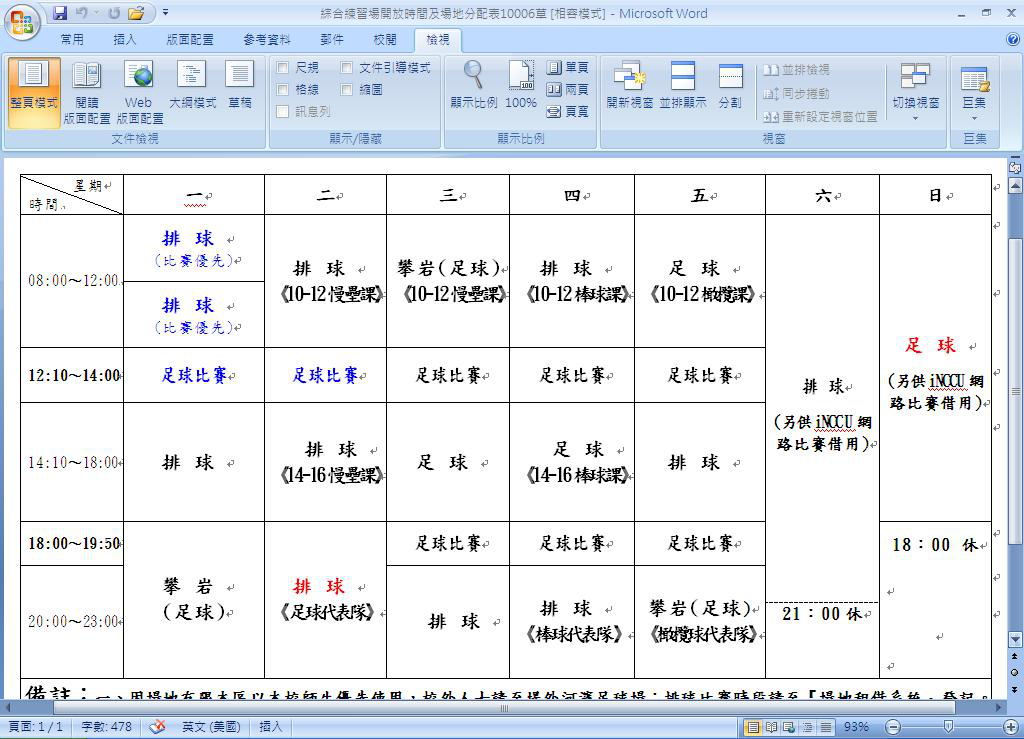Open the 插入 (Insert) tab
The height and width of the screenshot is (739, 1024).
point(125,40)
